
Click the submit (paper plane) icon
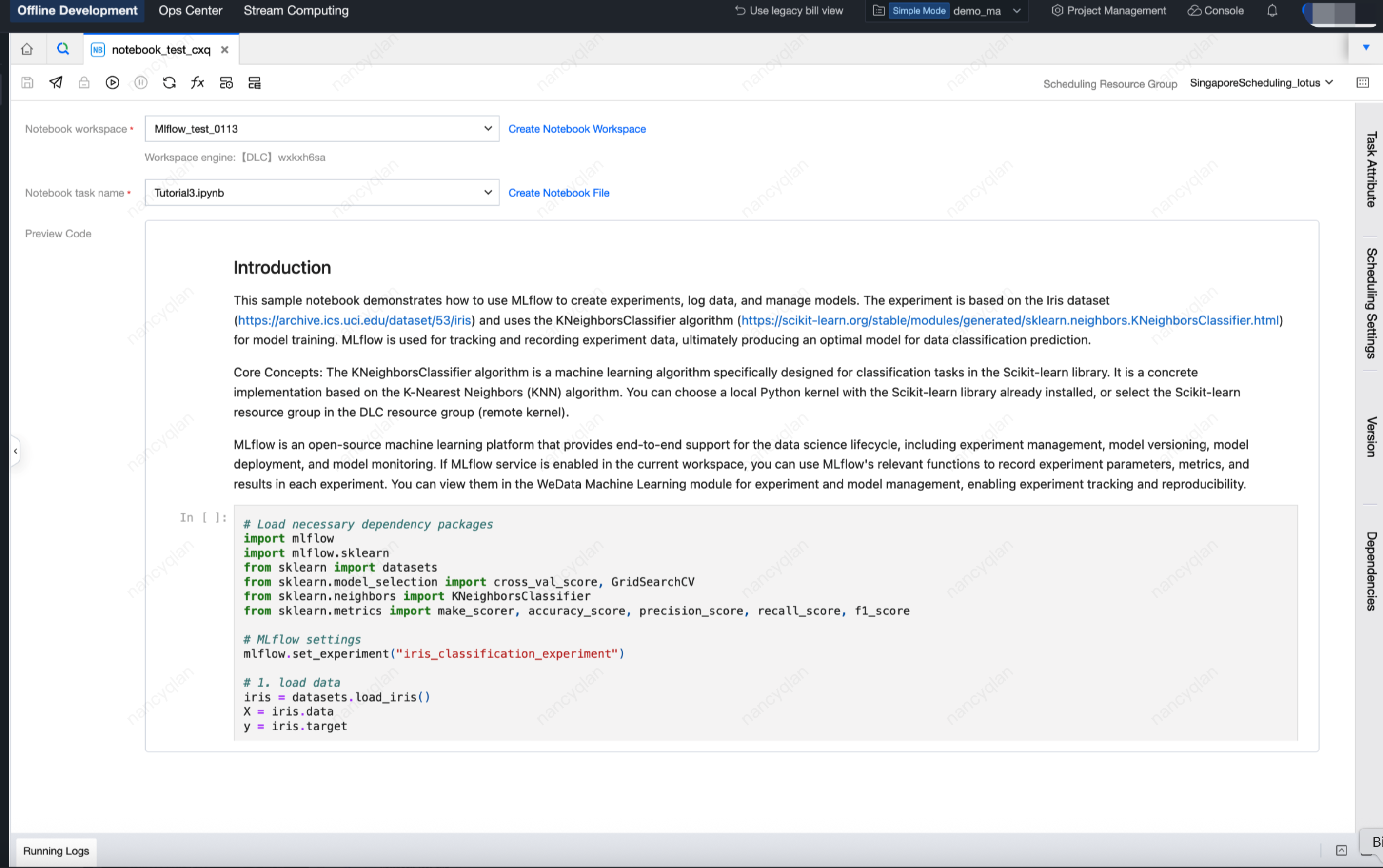point(56,83)
